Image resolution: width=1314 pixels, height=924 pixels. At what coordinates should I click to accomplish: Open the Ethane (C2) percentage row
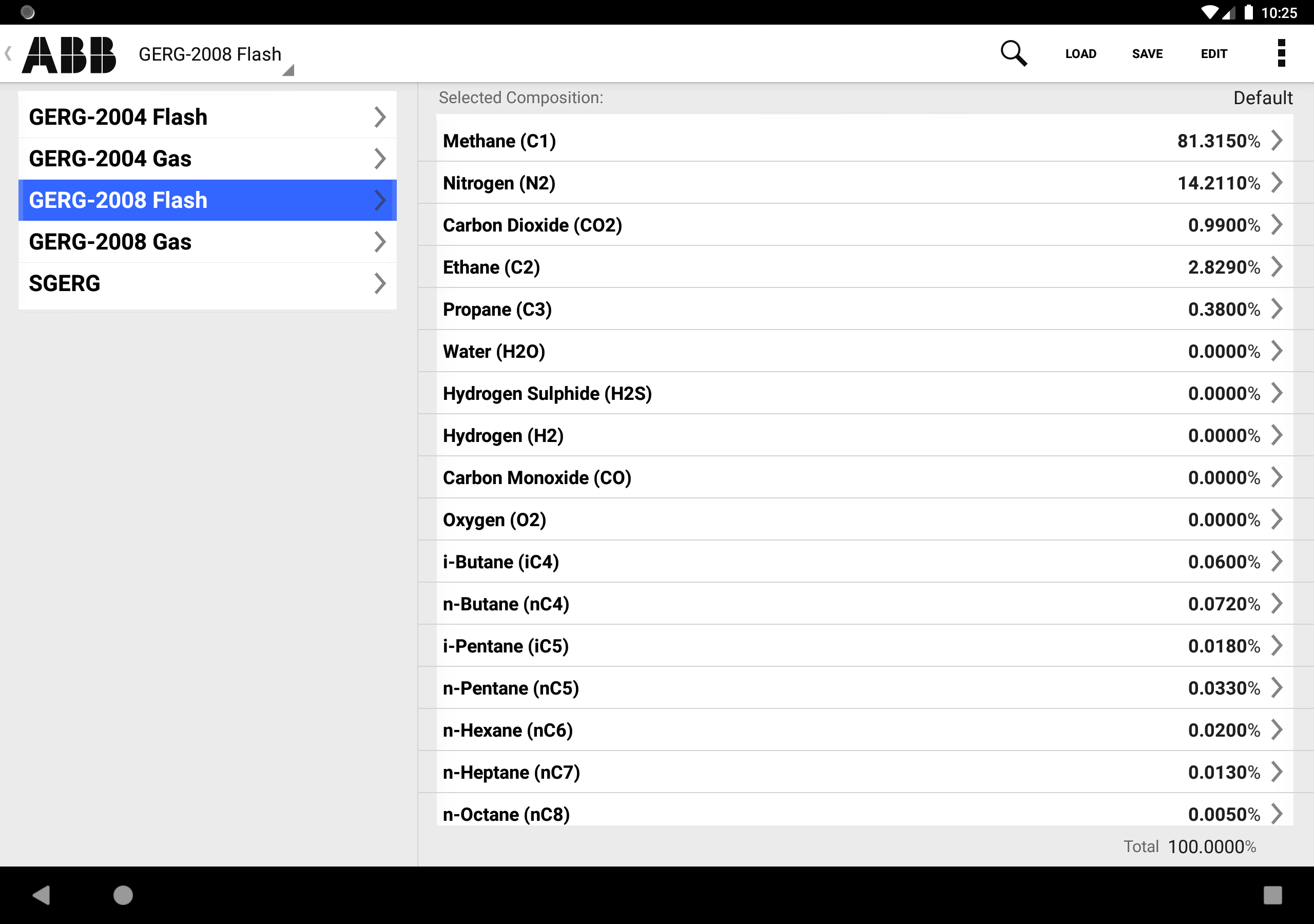pyautogui.click(x=864, y=267)
